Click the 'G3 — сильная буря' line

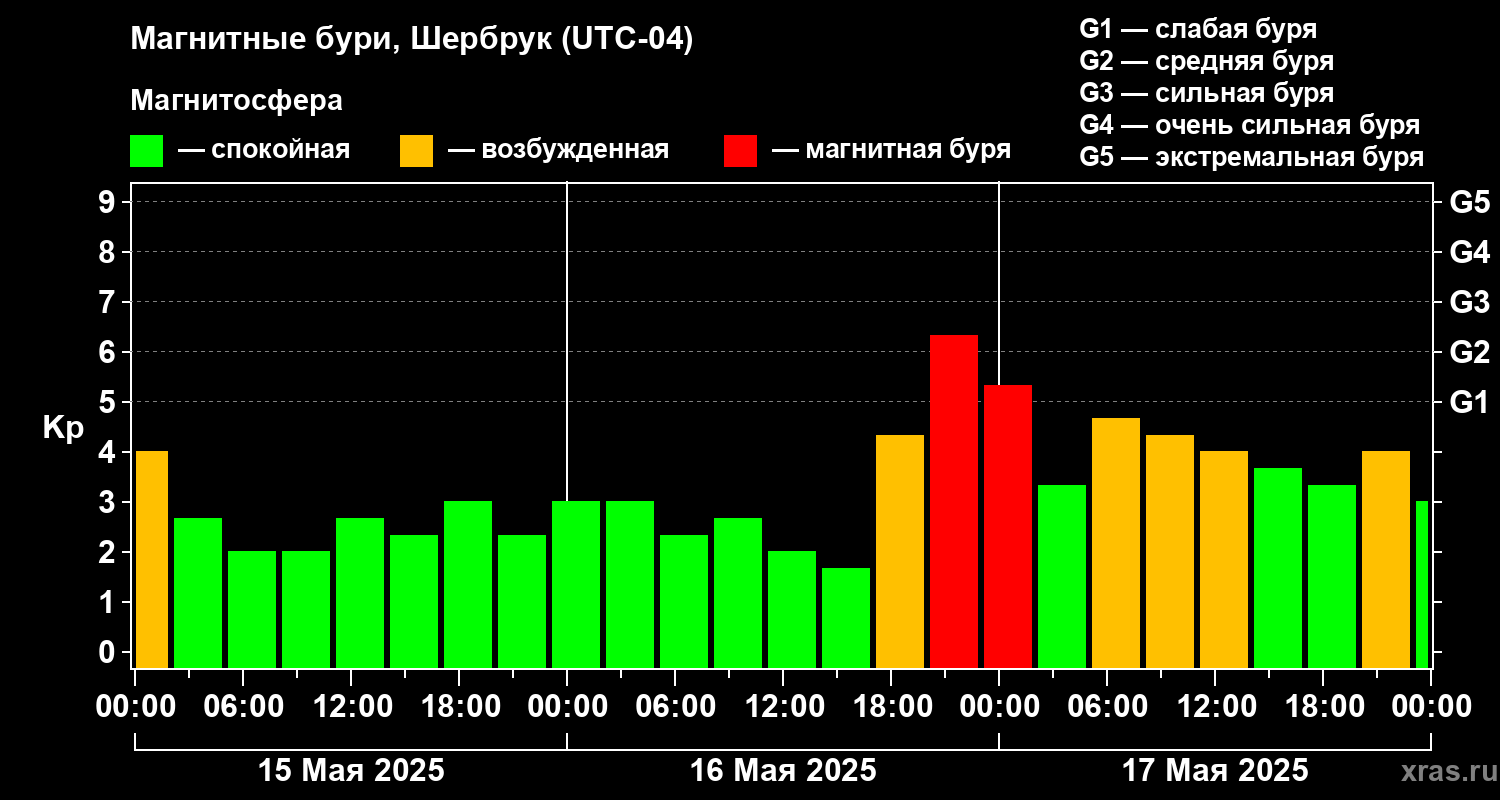coord(1207,93)
